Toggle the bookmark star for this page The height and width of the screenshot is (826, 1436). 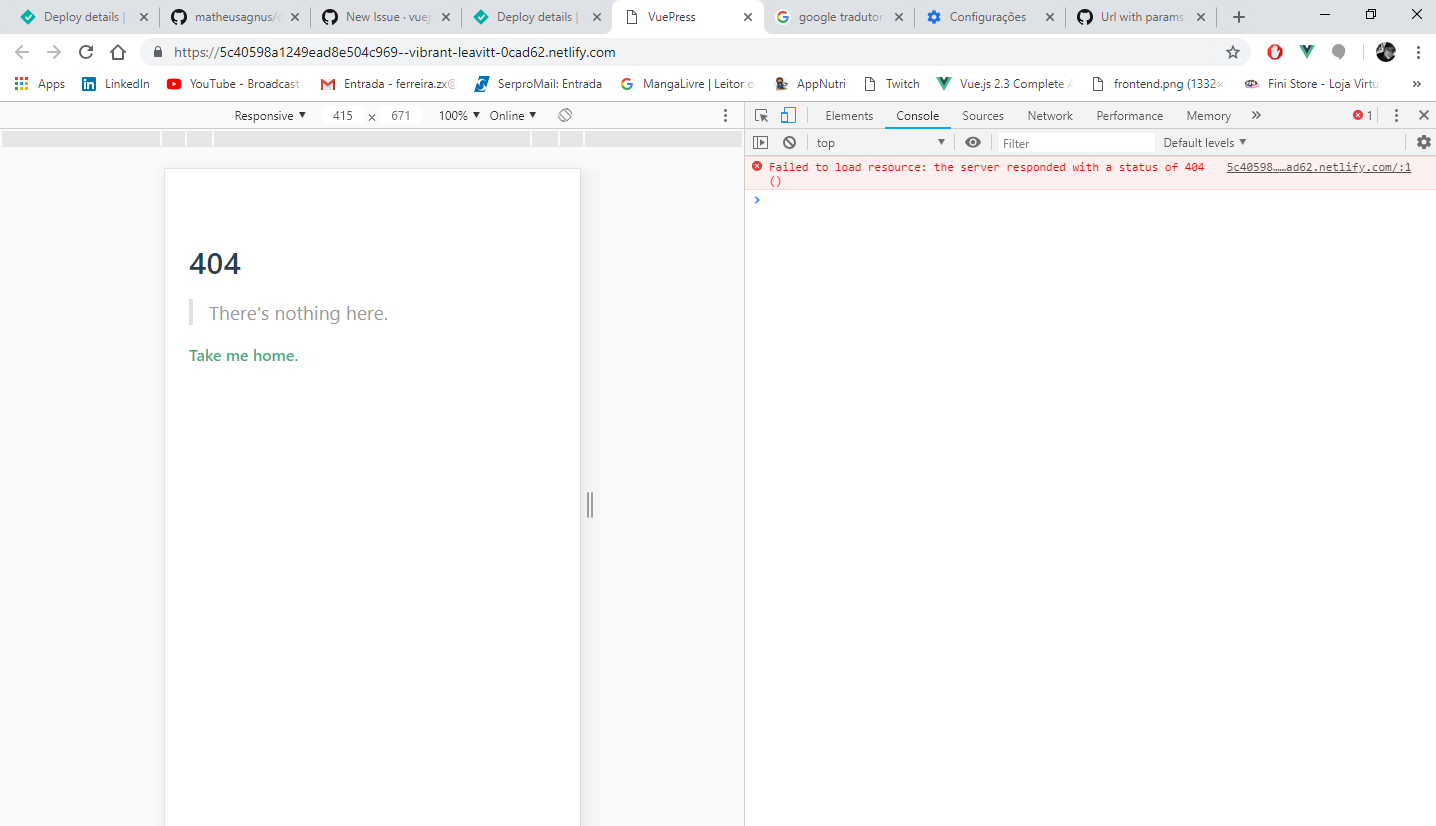point(1233,52)
